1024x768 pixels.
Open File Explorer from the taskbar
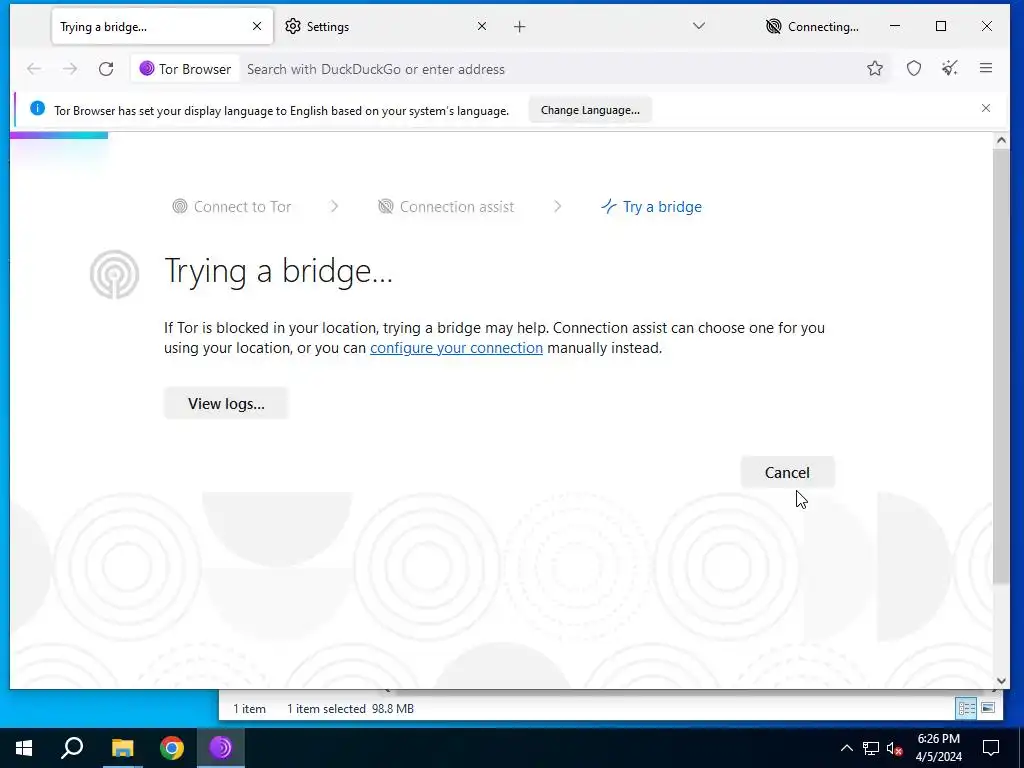point(122,748)
